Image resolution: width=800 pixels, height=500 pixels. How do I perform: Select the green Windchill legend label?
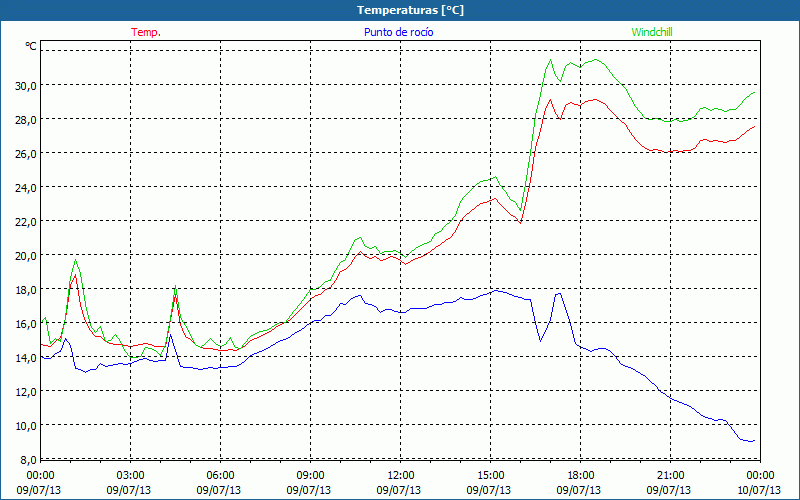(x=652, y=32)
